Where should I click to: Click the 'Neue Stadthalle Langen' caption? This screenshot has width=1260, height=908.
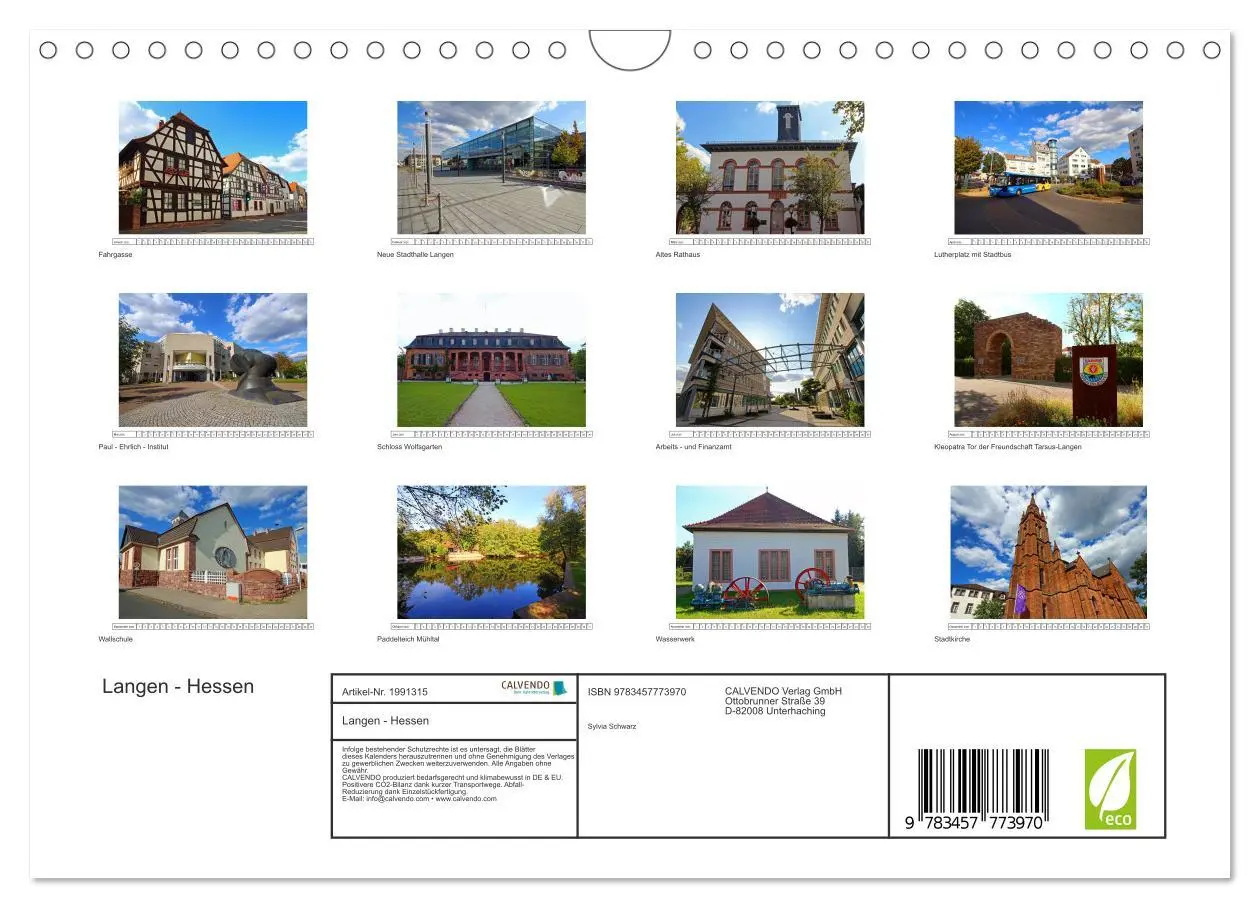415,255
